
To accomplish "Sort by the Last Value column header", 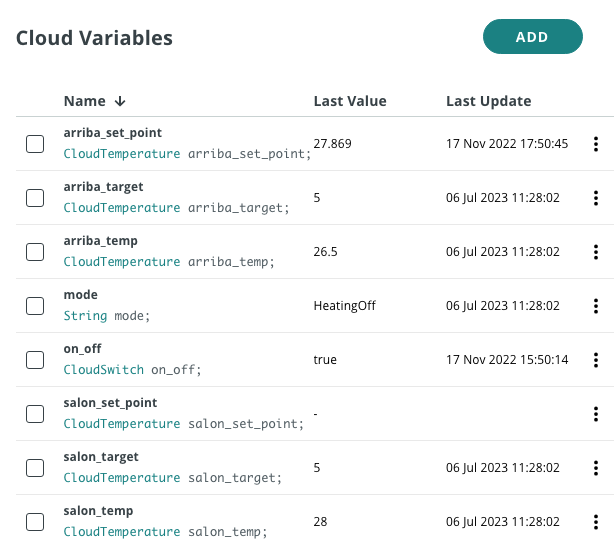I will (350, 101).
